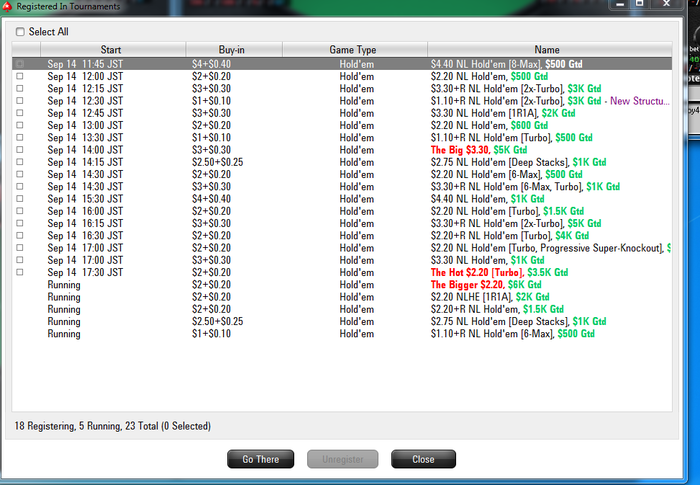Close the window with the title bar X

point(666,4)
